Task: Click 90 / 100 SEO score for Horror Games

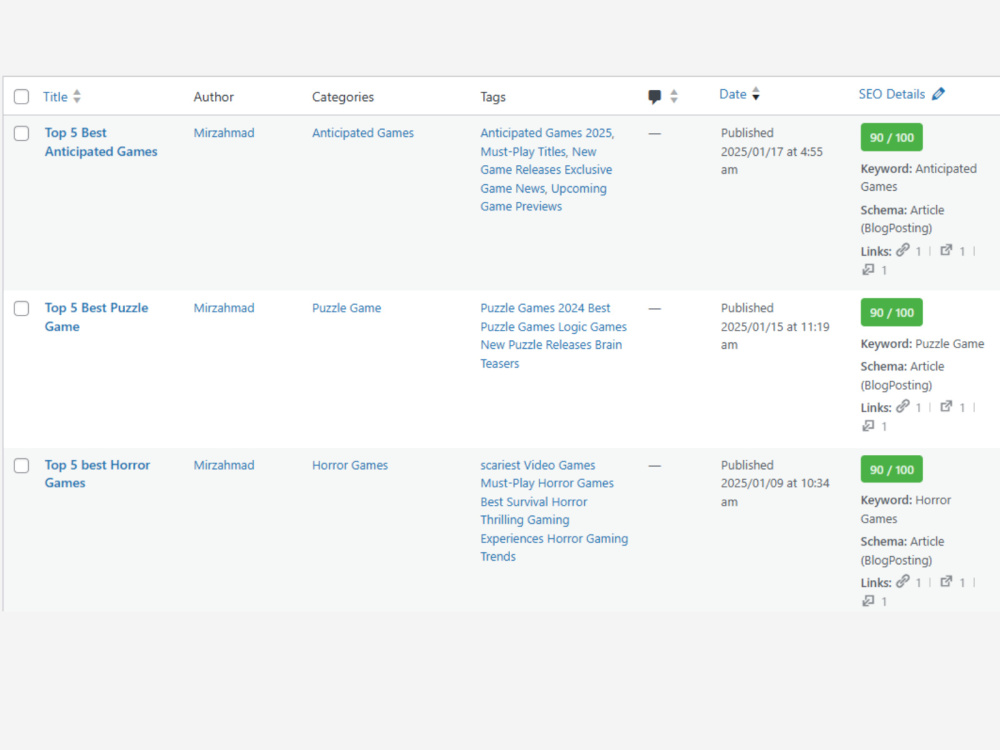Action: [x=892, y=469]
